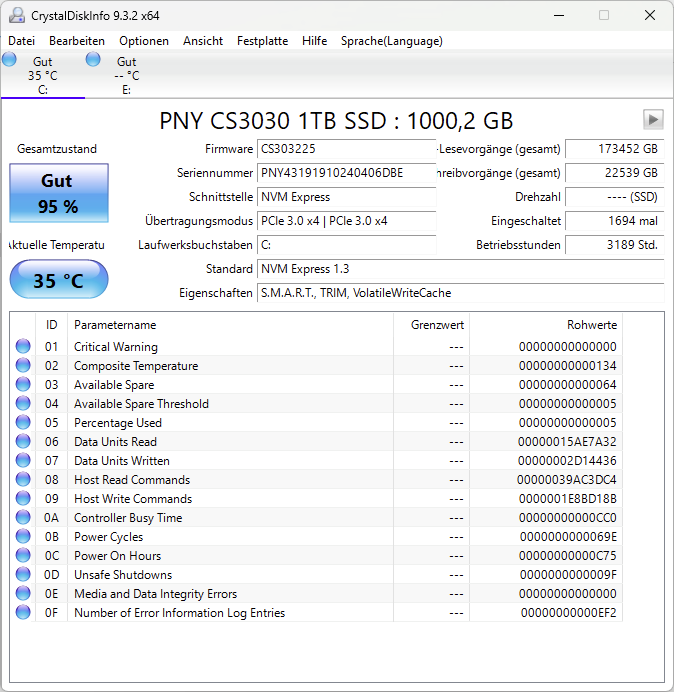Click status icon of Power Cycles row
Image resolution: width=674 pixels, height=692 pixels.
point(23,536)
